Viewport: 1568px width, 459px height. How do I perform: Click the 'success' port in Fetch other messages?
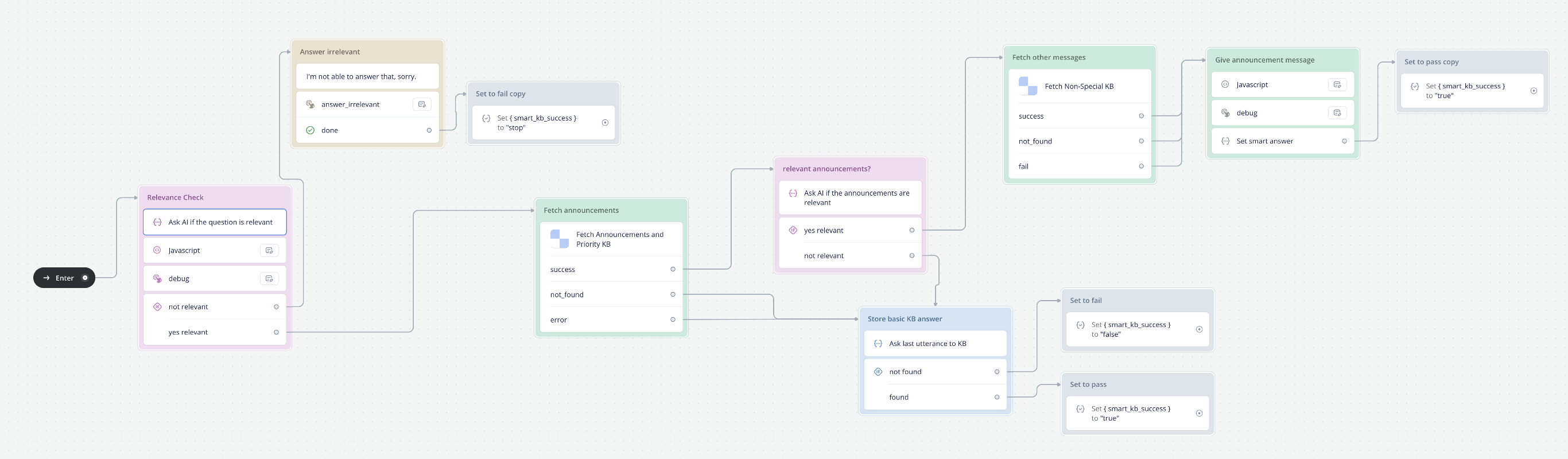point(1142,116)
